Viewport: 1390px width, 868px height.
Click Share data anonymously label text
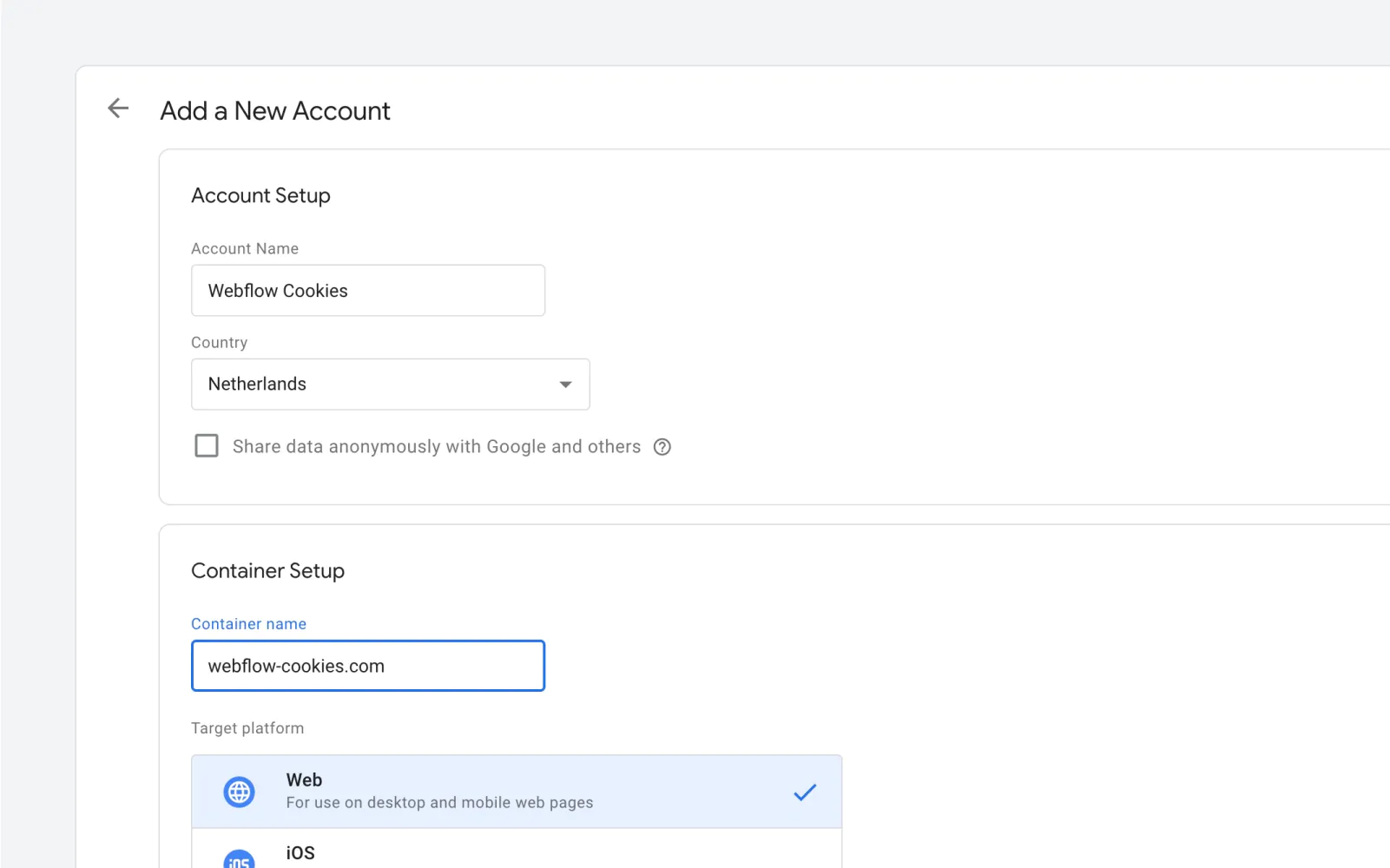coord(437,447)
